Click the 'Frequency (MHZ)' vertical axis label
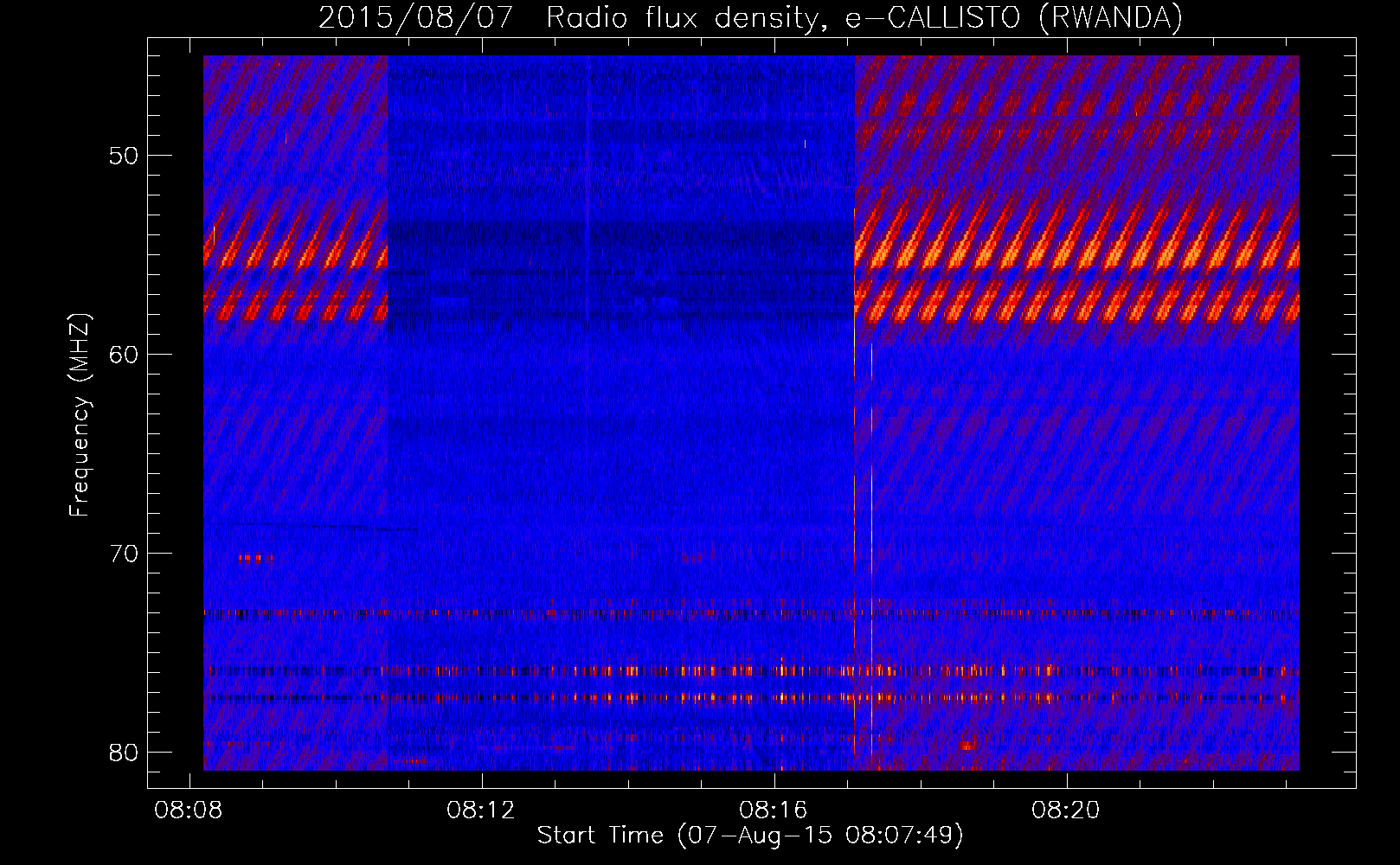Viewport: 1400px width, 865px height. point(80,415)
